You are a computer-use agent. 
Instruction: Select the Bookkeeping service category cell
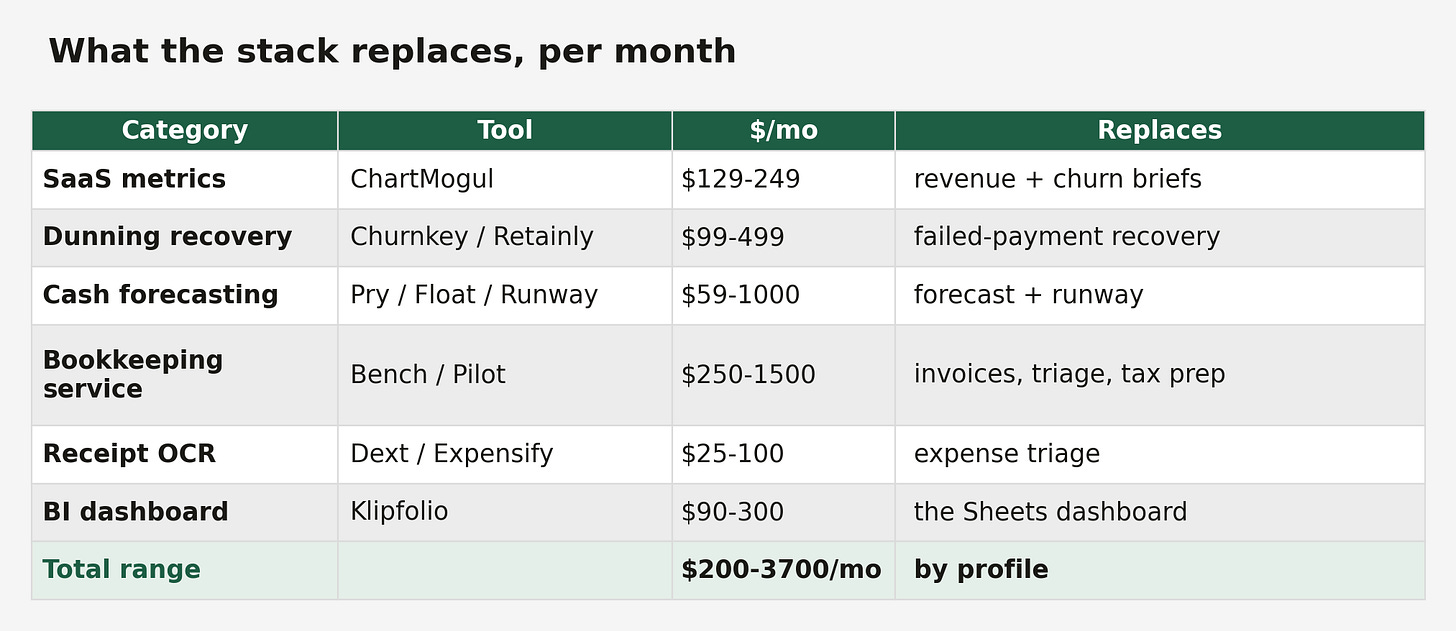[185, 375]
